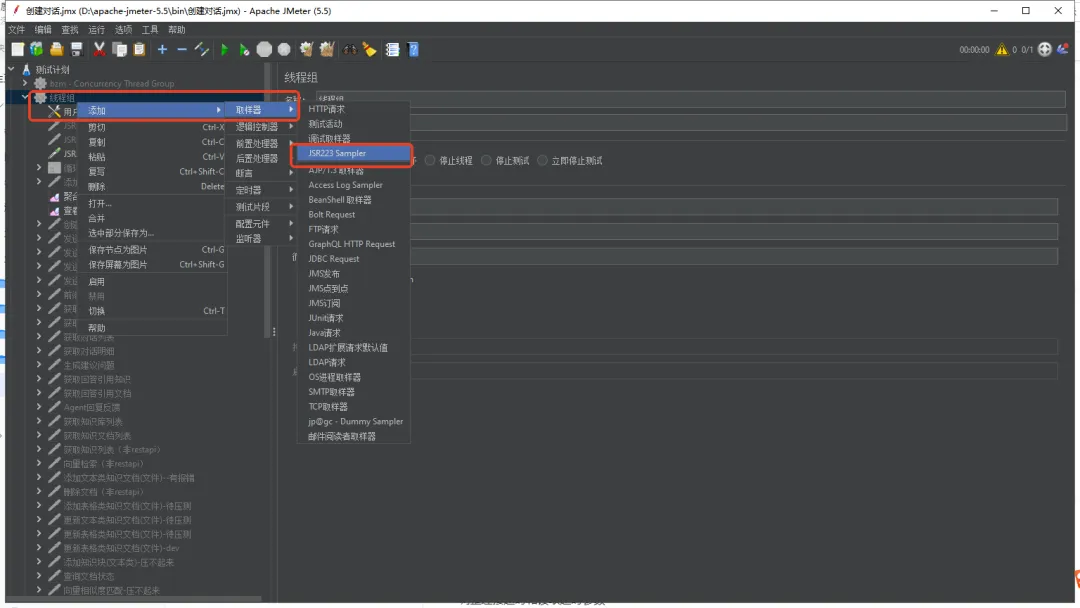Select HTTP请求 in the sampler submenu

[326, 109]
